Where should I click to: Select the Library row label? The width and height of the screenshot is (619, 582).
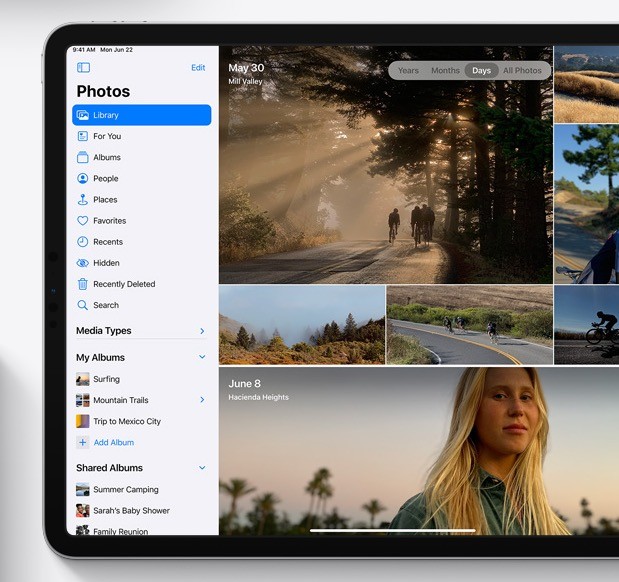(x=106, y=115)
